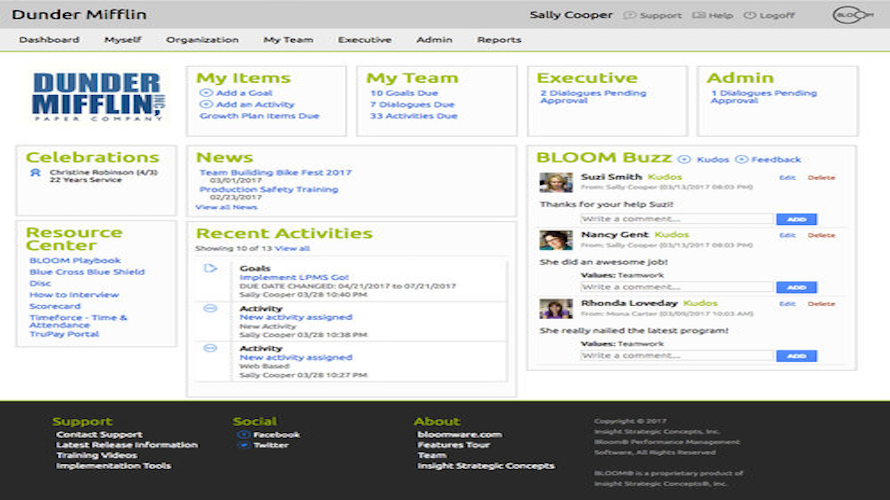The width and height of the screenshot is (890, 500).
Task: Open the Reports menu
Action: (x=499, y=40)
